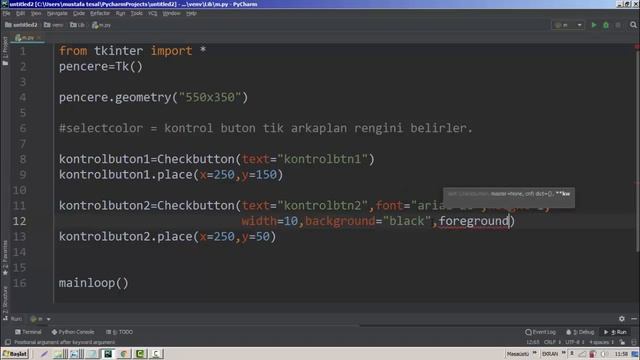Image resolution: width=640 pixels, height=360 pixels.
Task: Click "kontrolbtn1" string on line 8
Action: (322, 159)
